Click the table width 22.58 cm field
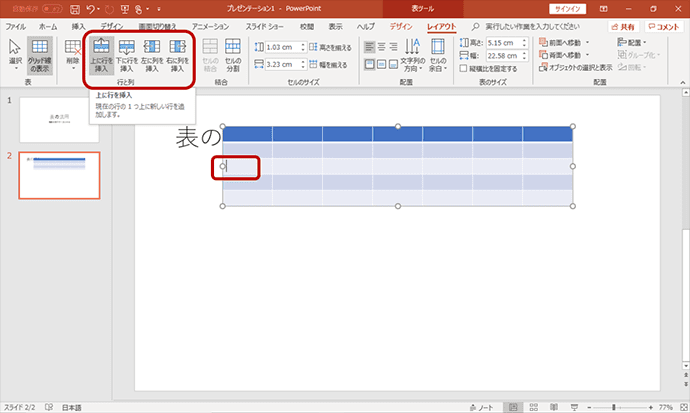 tap(503, 56)
